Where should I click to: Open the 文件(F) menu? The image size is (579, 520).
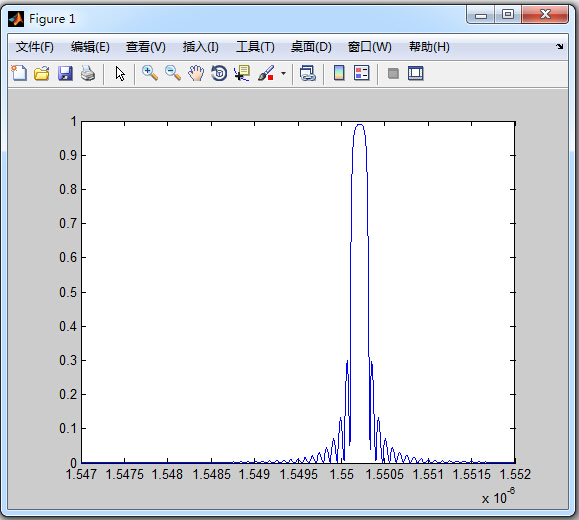coord(35,47)
